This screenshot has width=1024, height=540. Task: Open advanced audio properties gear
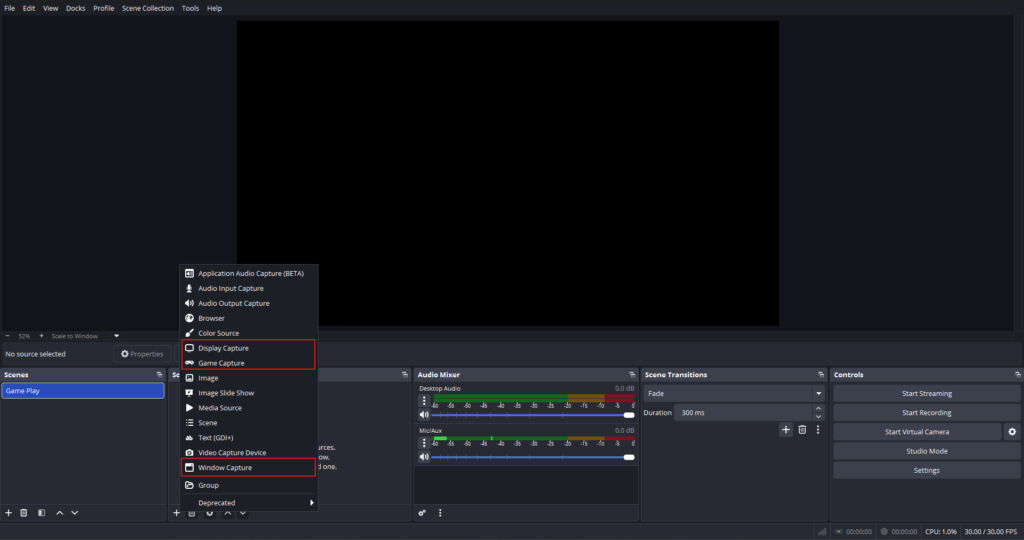(x=422, y=513)
